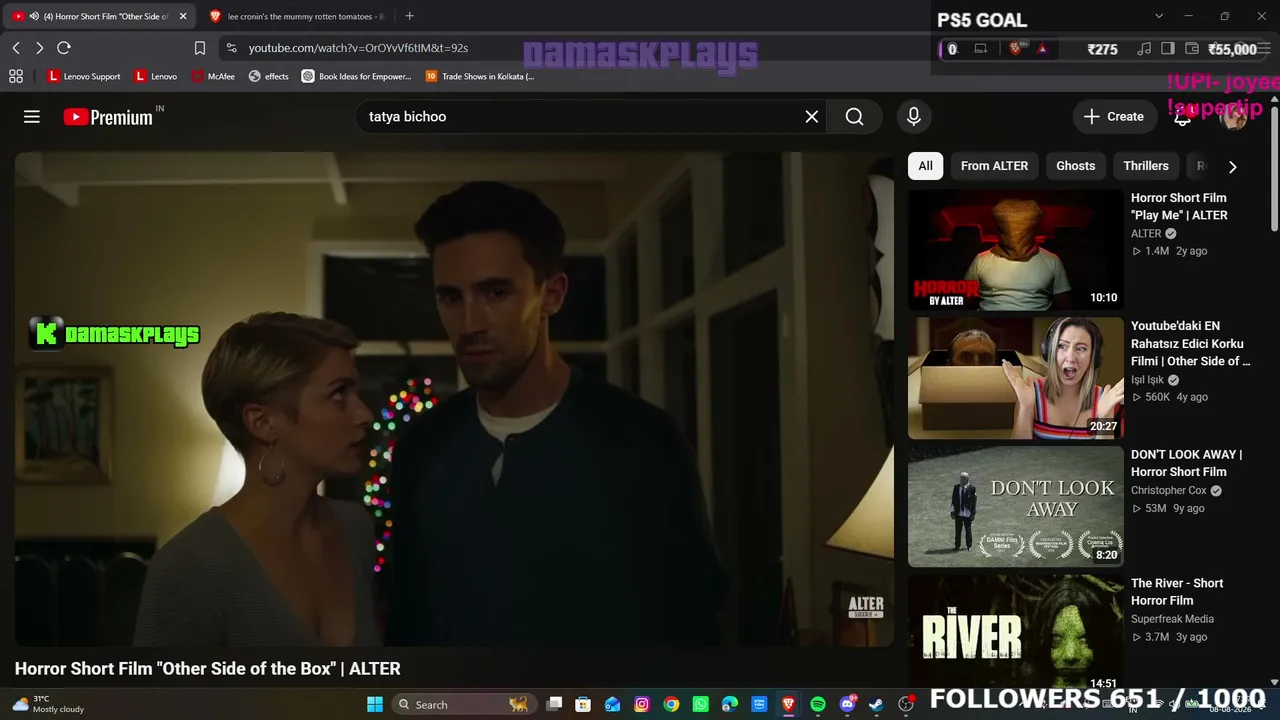Open YouTube notifications bell
Viewport: 1280px width, 720px height.
[x=1182, y=117]
